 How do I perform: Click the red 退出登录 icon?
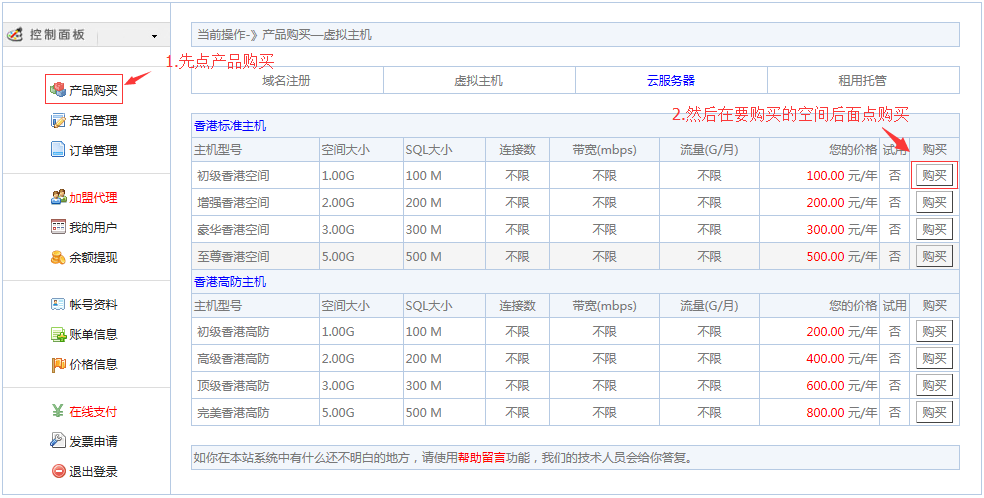pyautogui.click(x=58, y=471)
